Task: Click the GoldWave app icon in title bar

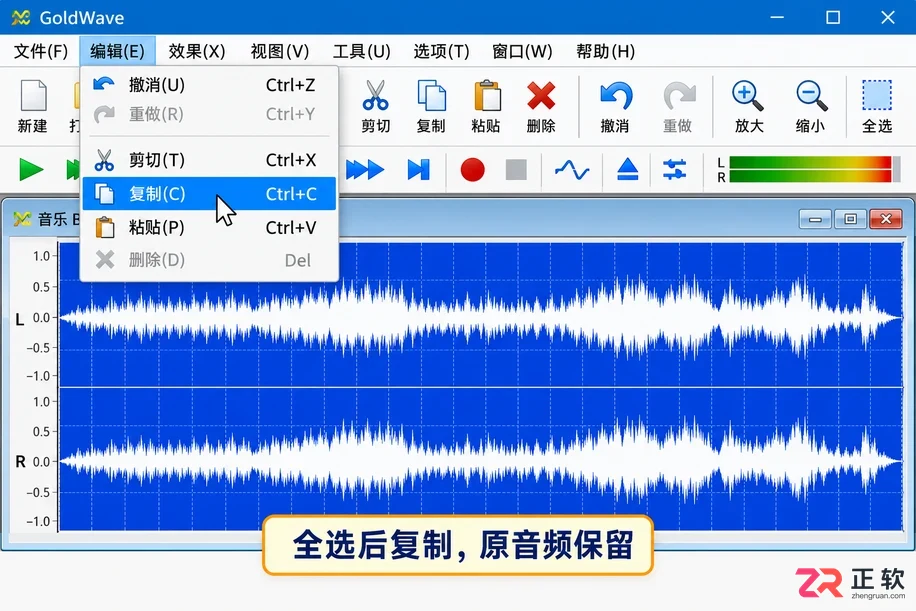Action: pos(20,18)
